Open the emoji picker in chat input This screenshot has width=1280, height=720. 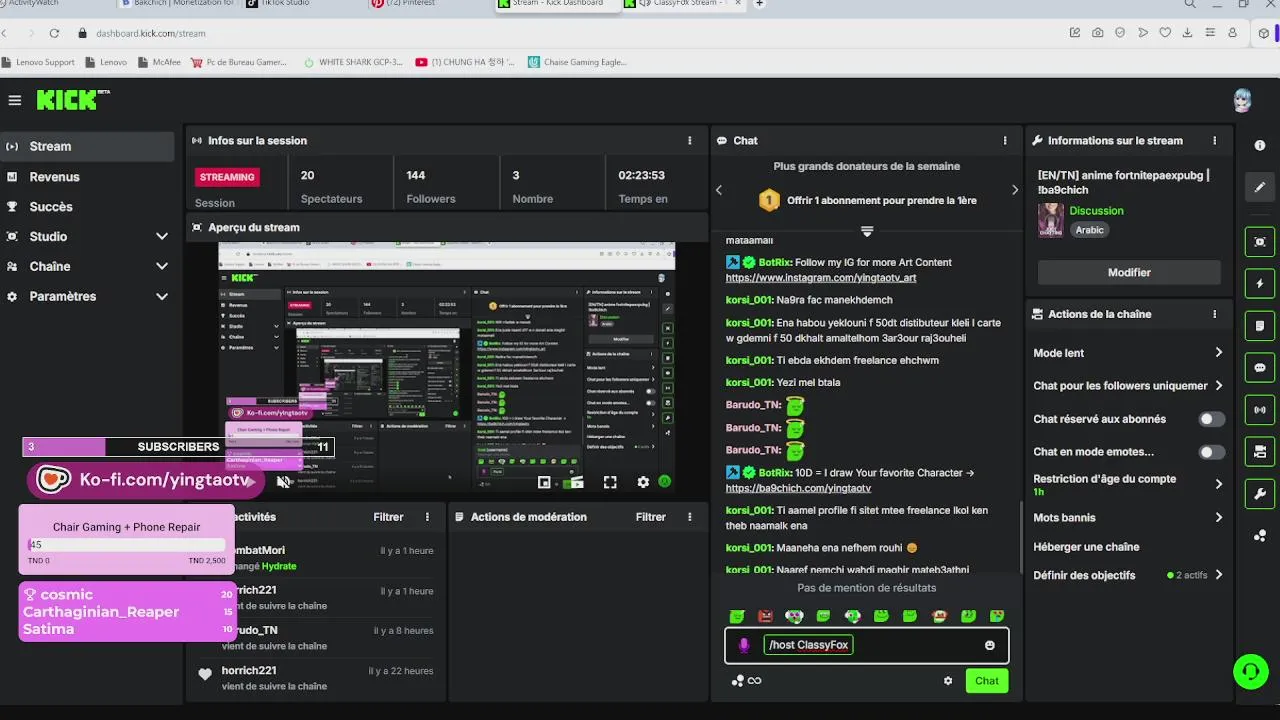click(990, 645)
